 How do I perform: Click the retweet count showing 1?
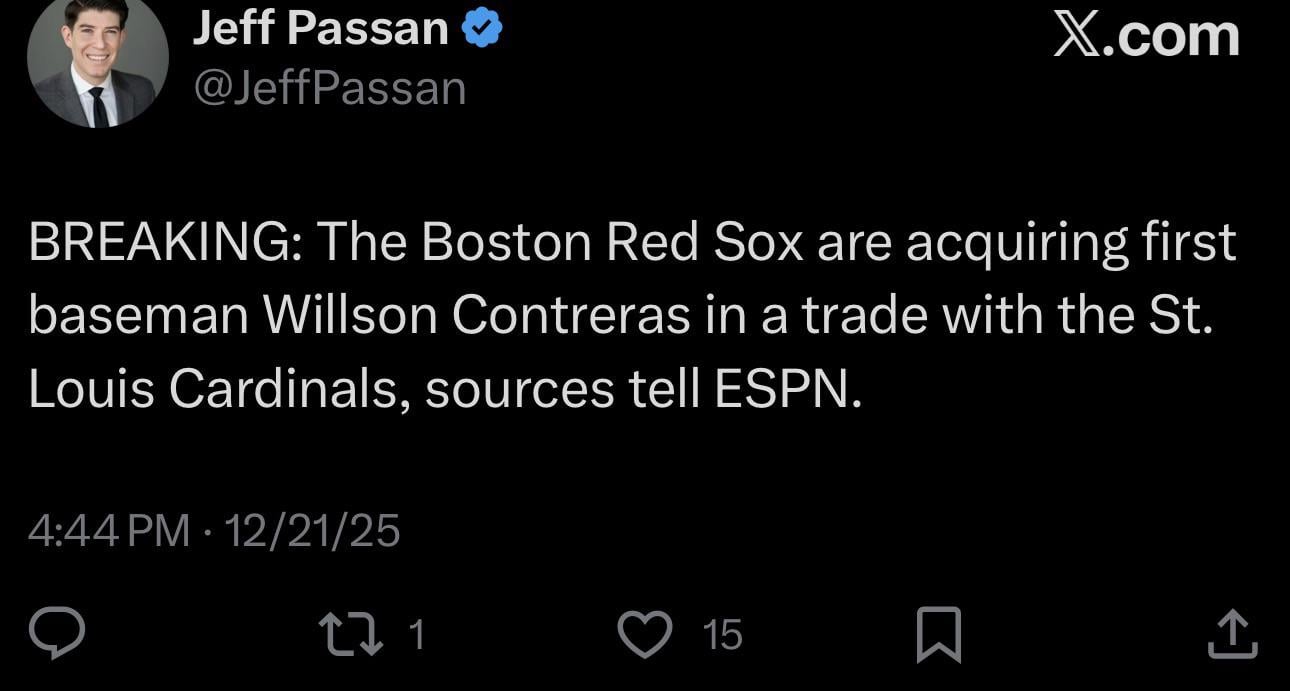[x=418, y=633]
